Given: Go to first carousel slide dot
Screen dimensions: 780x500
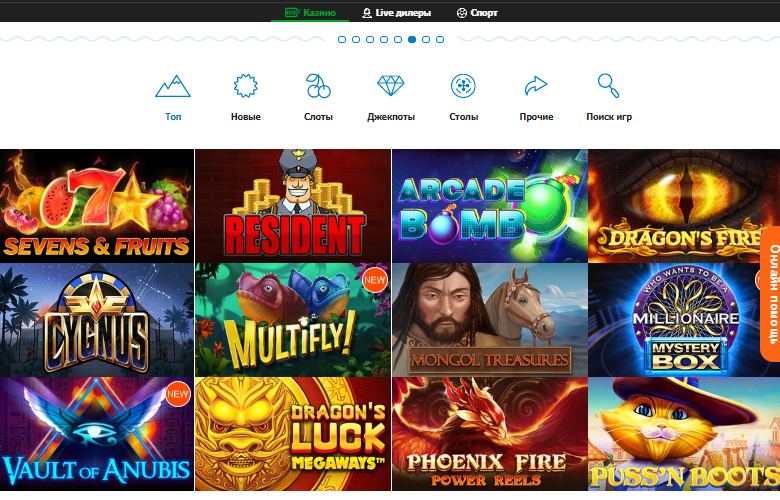Looking at the screenshot, I should click(x=342, y=39).
